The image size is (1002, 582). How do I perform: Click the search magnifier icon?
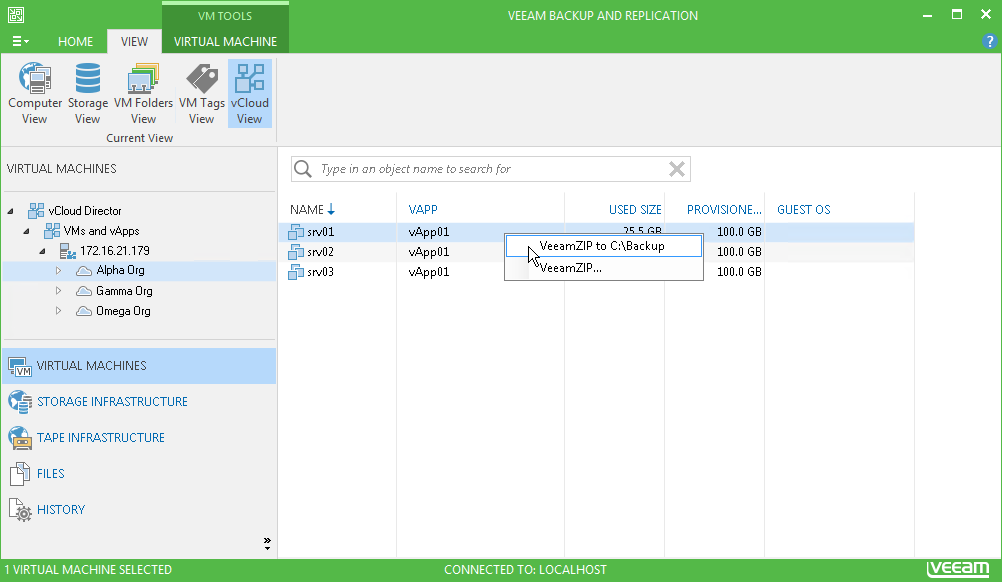[x=303, y=169]
